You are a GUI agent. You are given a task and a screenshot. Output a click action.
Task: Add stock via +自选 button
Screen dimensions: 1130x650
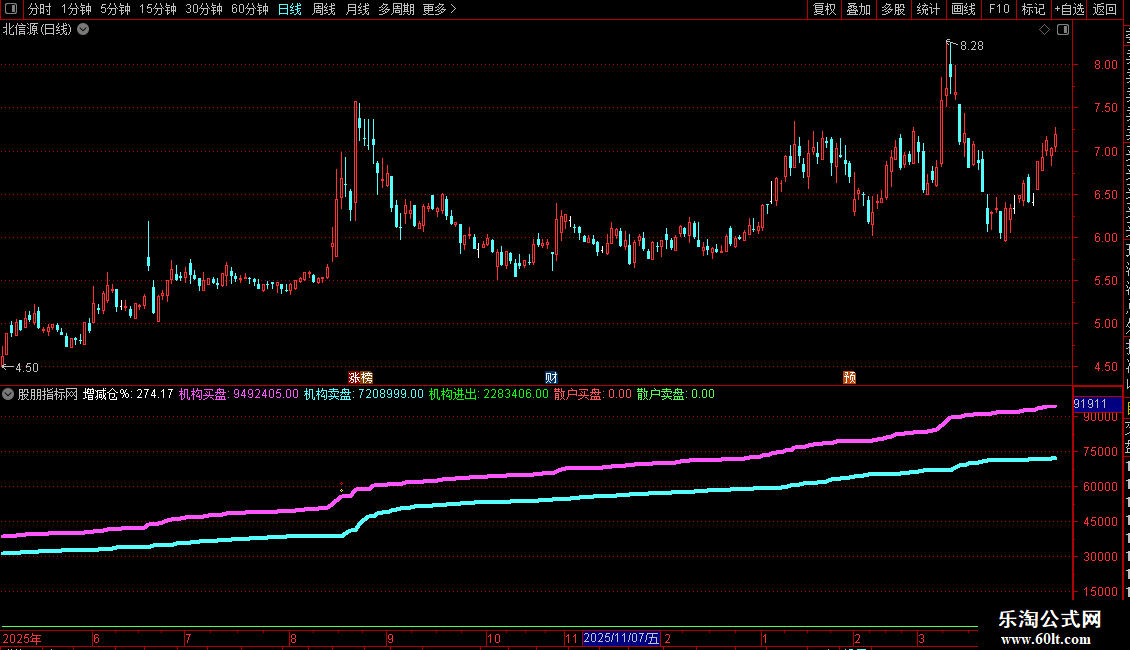click(x=1069, y=9)
